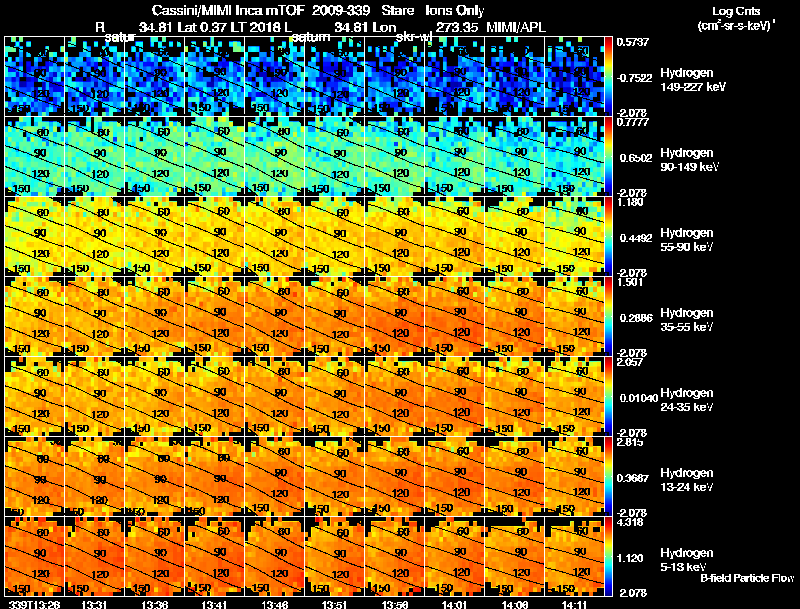Click the 0.7777 color scale value

632,122
